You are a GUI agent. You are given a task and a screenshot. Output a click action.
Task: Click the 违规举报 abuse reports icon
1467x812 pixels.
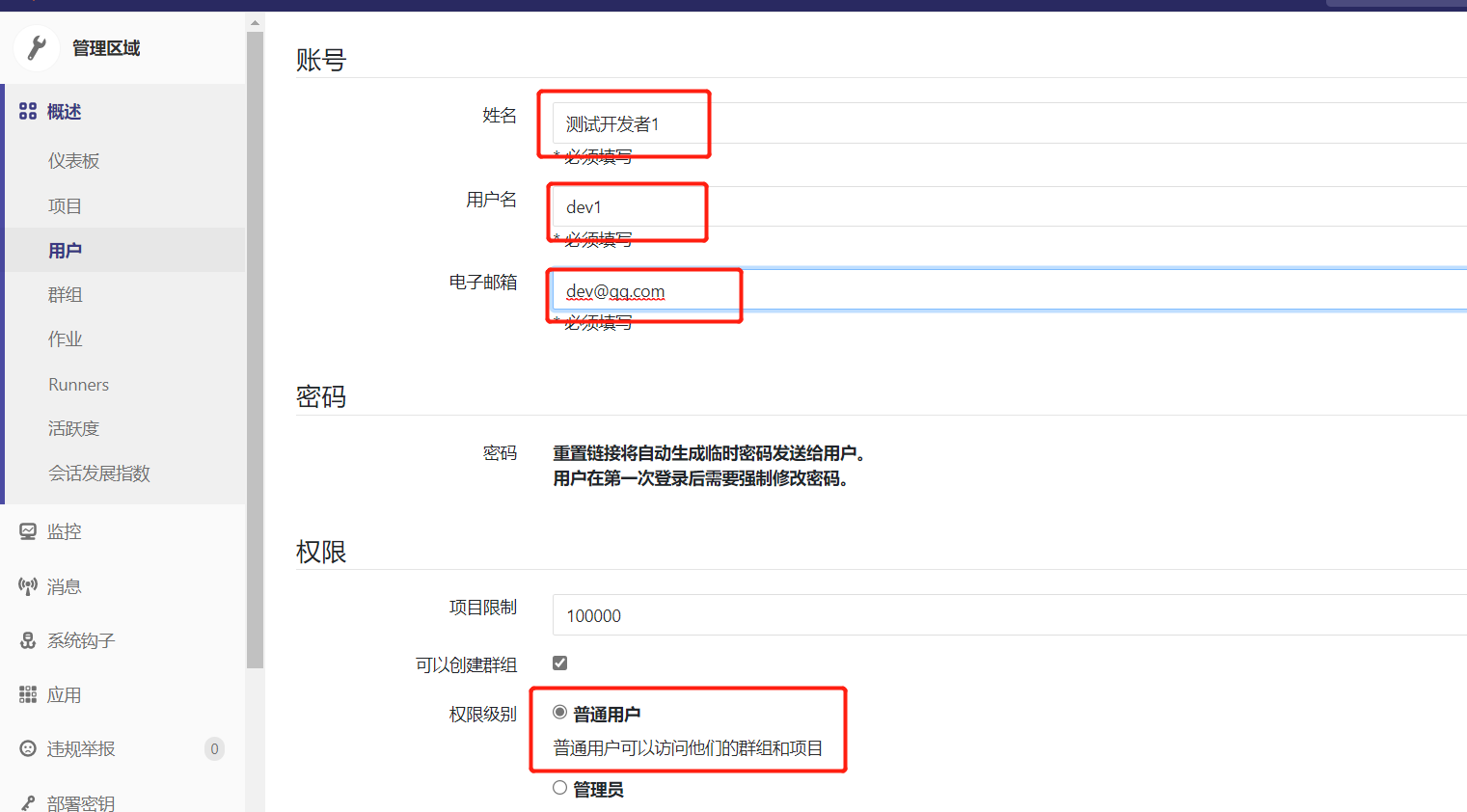(x=27, y=747)
